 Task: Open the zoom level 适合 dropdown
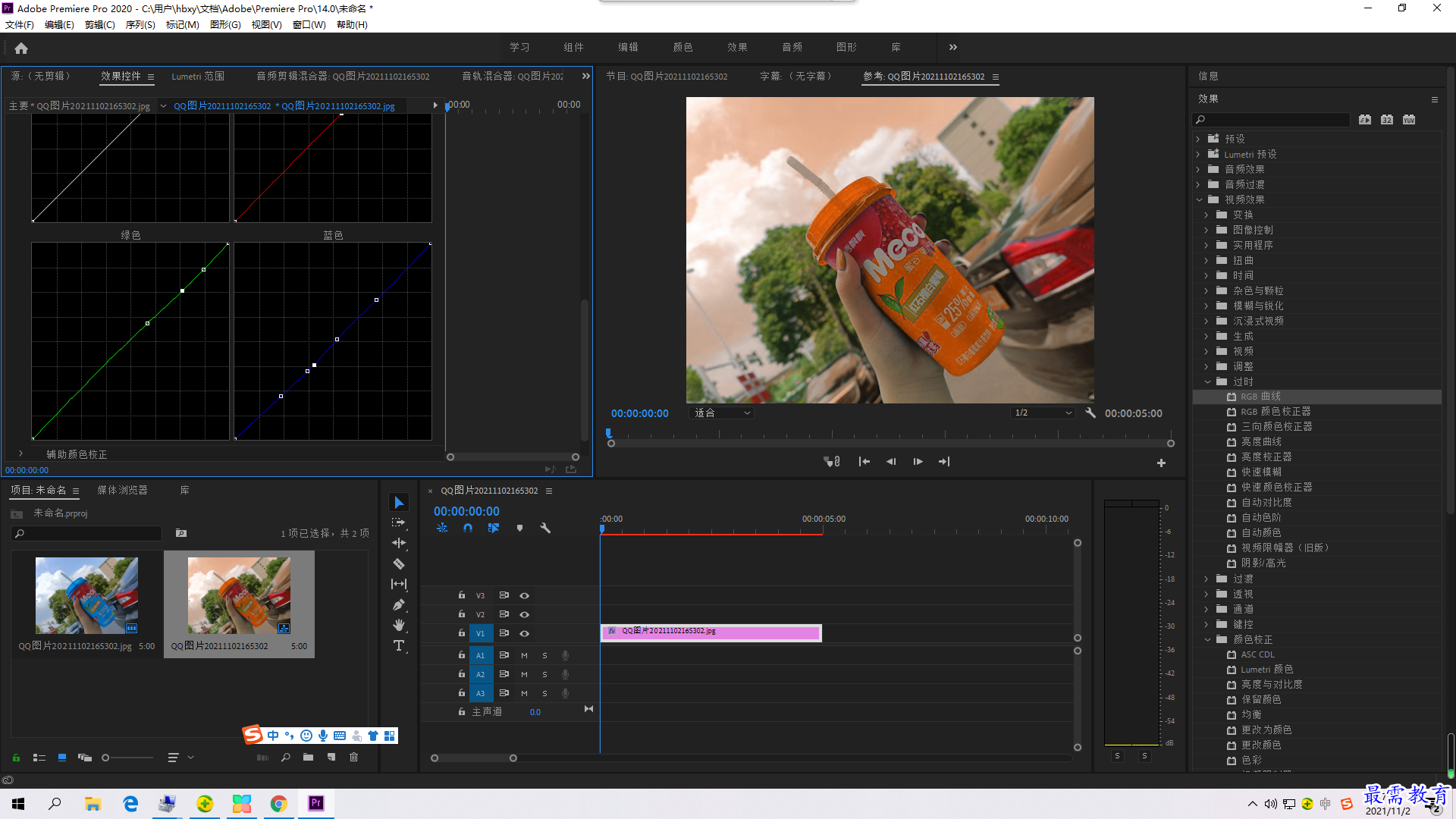(722, 413)
